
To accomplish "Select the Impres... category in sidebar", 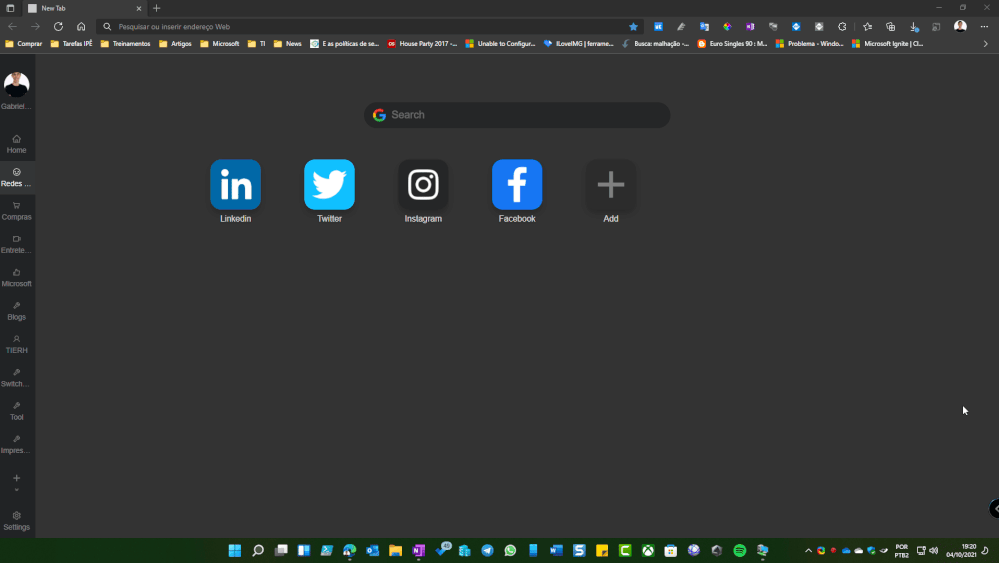I will click(17, 445).
